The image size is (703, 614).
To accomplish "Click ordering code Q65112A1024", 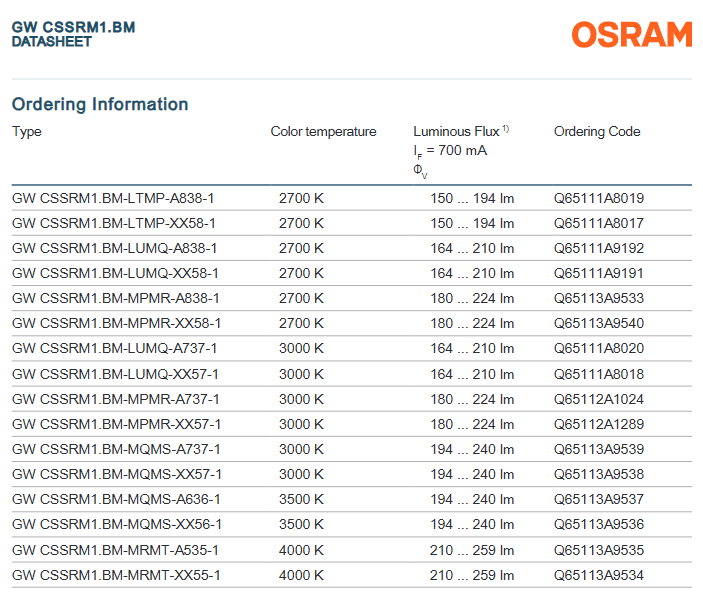I will click(x=599, y=400).
